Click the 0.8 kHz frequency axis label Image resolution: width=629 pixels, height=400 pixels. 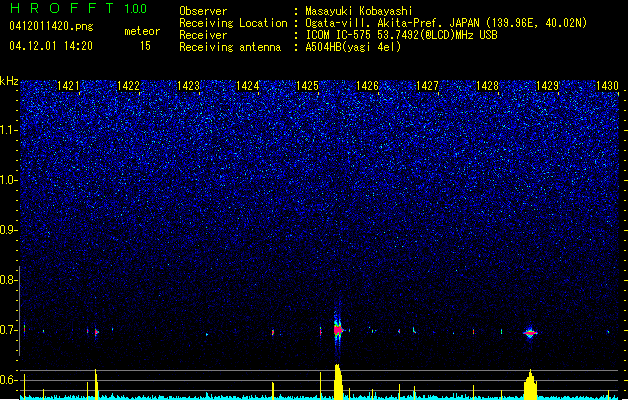coord(9,280)
